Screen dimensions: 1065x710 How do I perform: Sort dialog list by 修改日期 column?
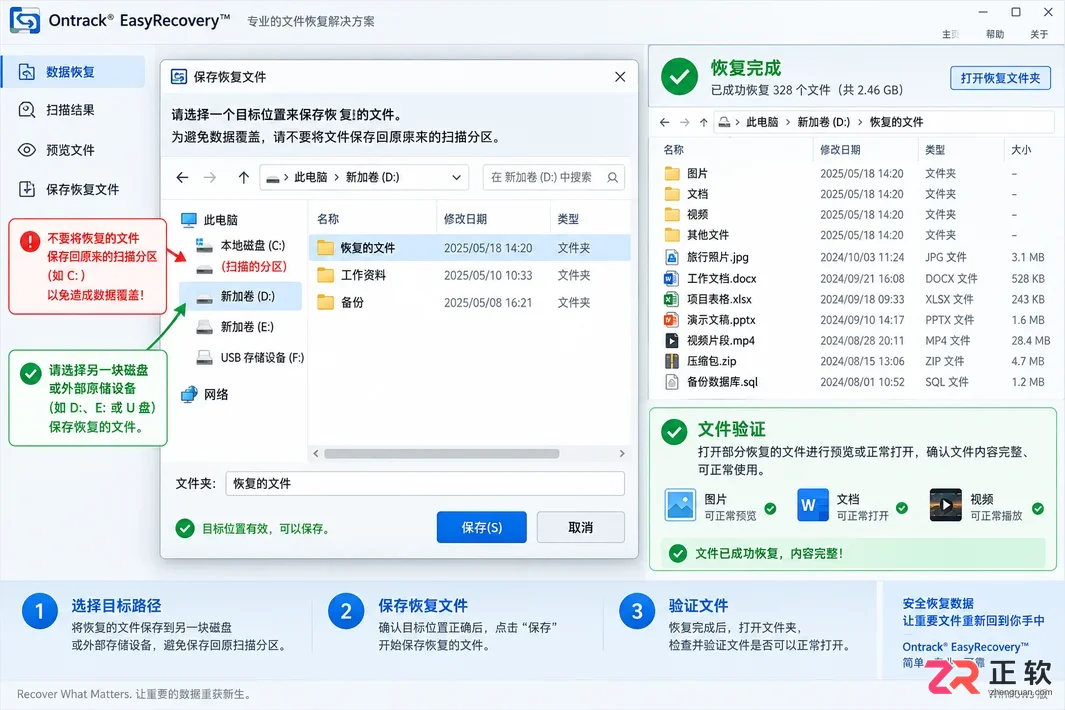coord(465,219)
